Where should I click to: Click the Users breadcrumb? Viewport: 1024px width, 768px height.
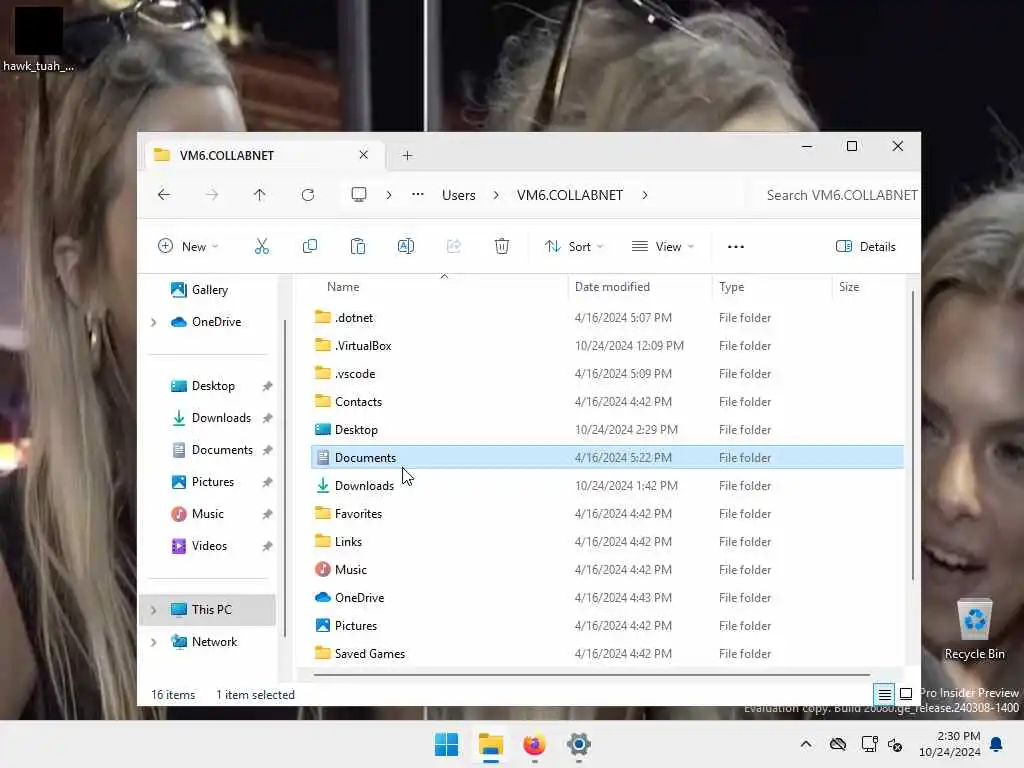pos(458,195)
